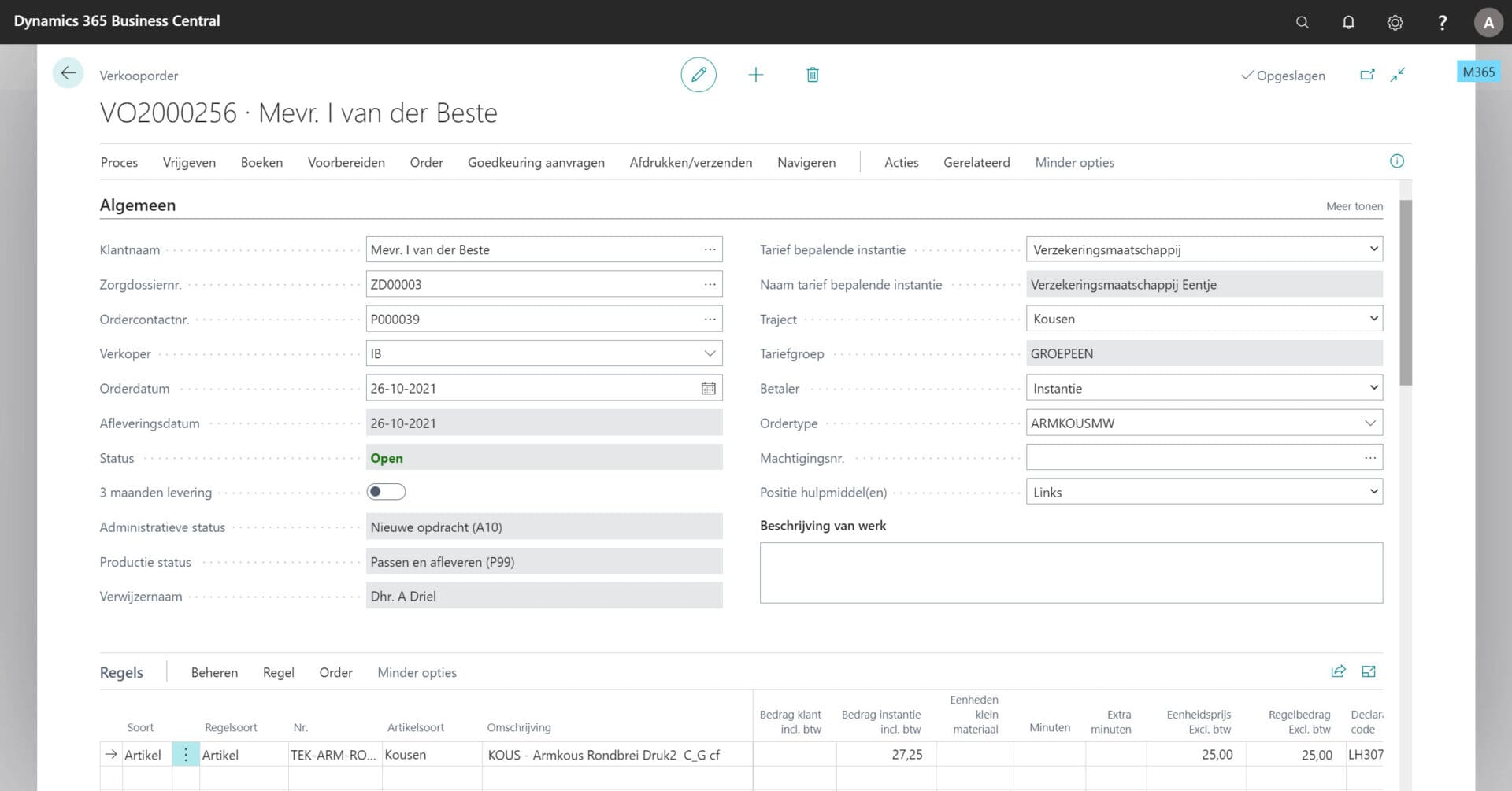The image size is (1512, 791).
Task: Open search magnifier in top bar
Action: pyautogui.click(x=1303, y=22)
